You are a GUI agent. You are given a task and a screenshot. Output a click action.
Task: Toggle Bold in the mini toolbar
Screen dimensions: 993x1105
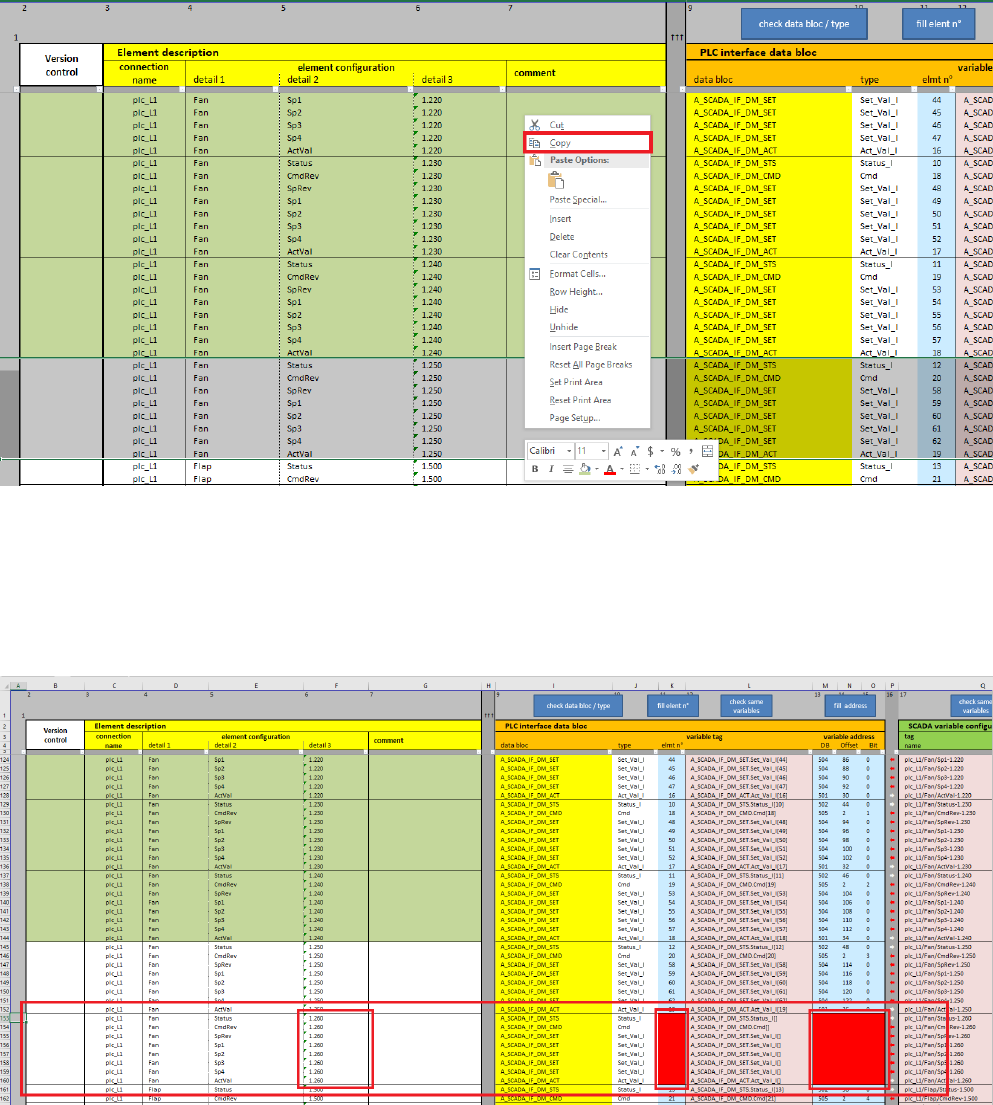click(535, 469)
